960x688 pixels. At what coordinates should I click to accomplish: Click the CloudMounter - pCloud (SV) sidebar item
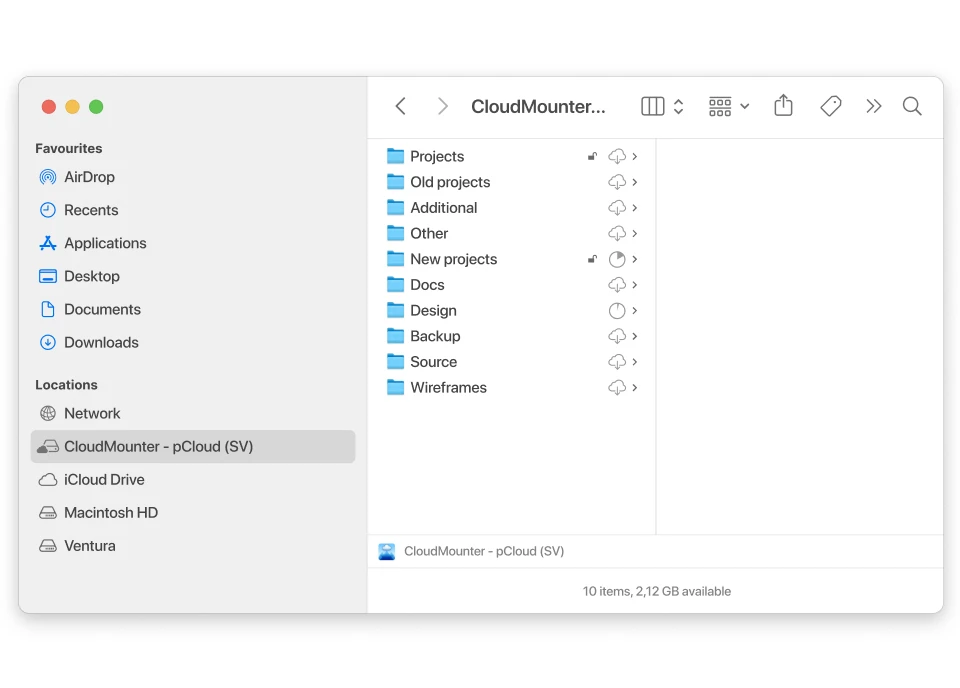[158, 446]
